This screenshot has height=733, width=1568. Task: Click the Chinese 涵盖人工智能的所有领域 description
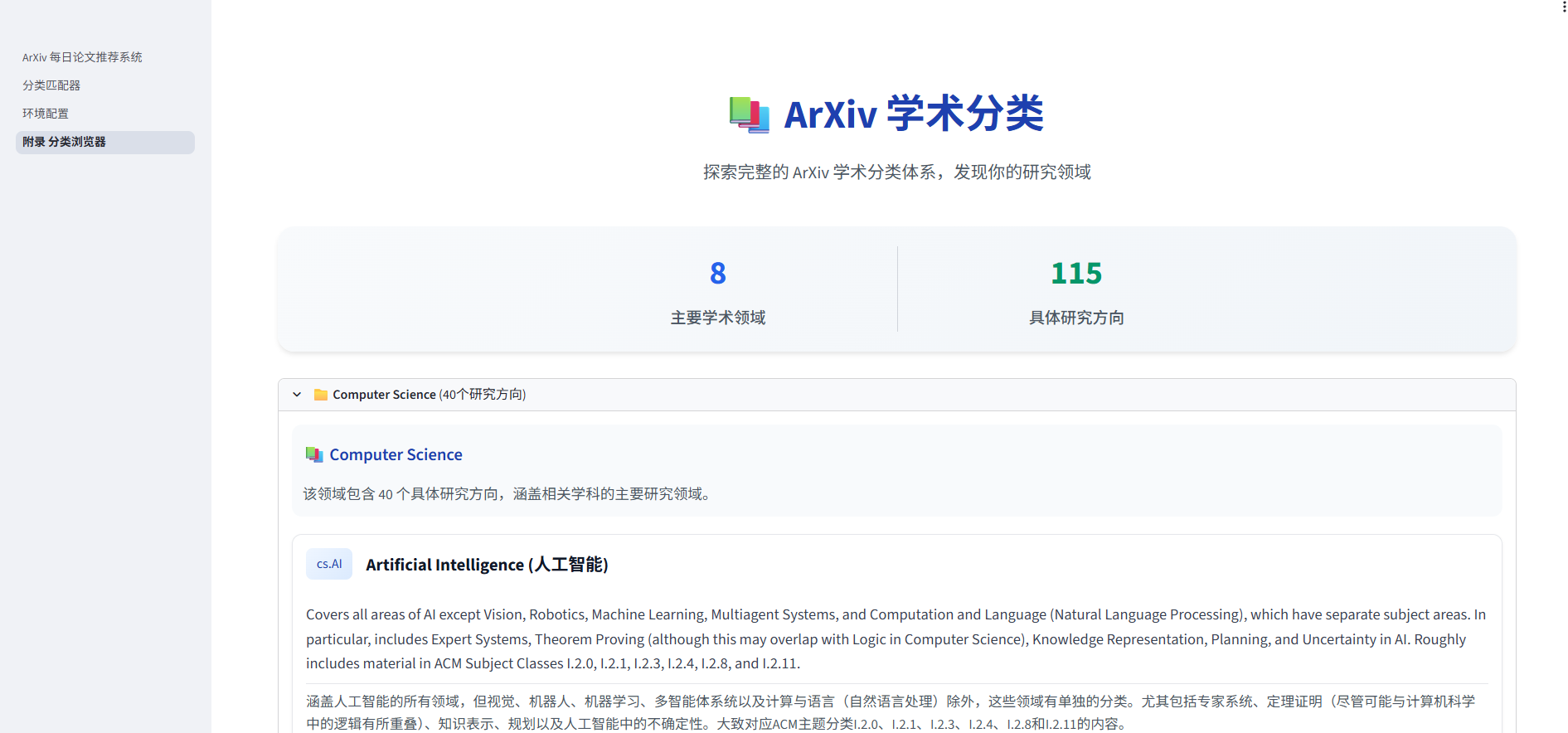coord(891,712)
